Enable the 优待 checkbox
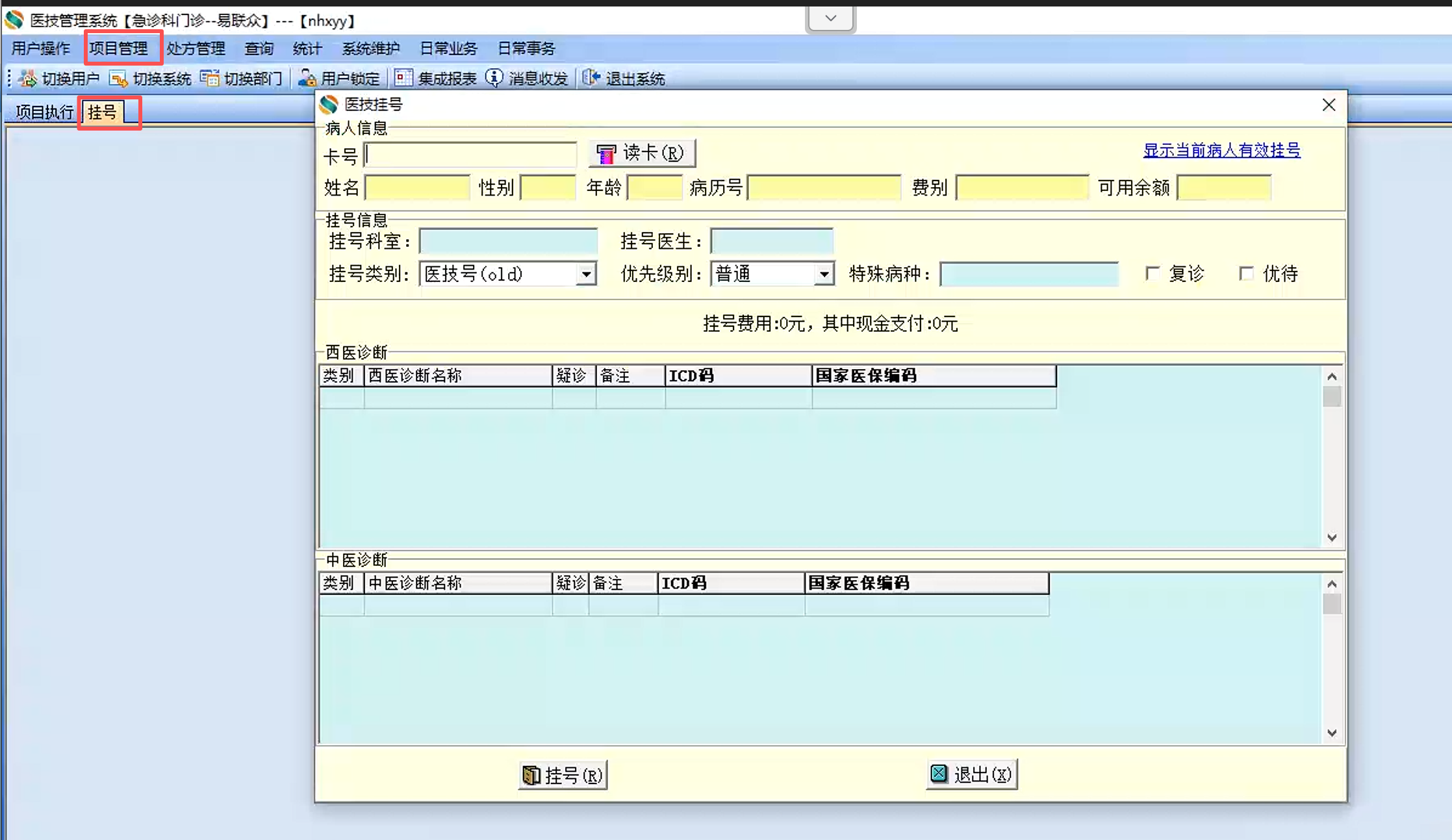The image size is (1452, 840). (1245, 274)
